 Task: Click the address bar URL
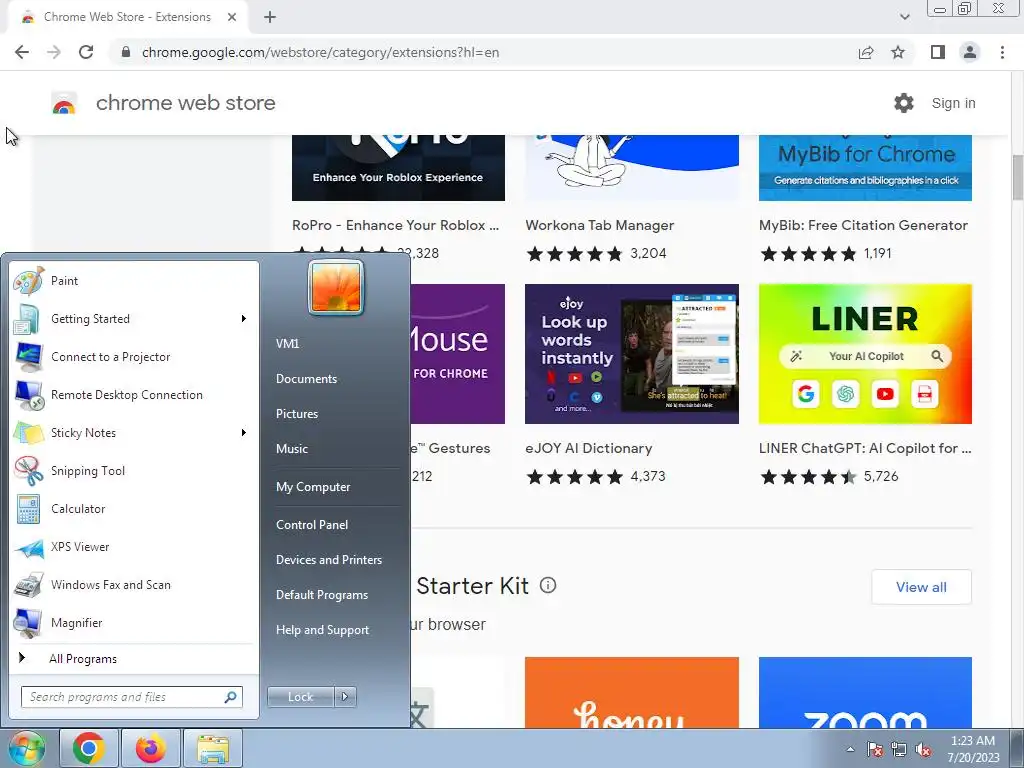320,52
